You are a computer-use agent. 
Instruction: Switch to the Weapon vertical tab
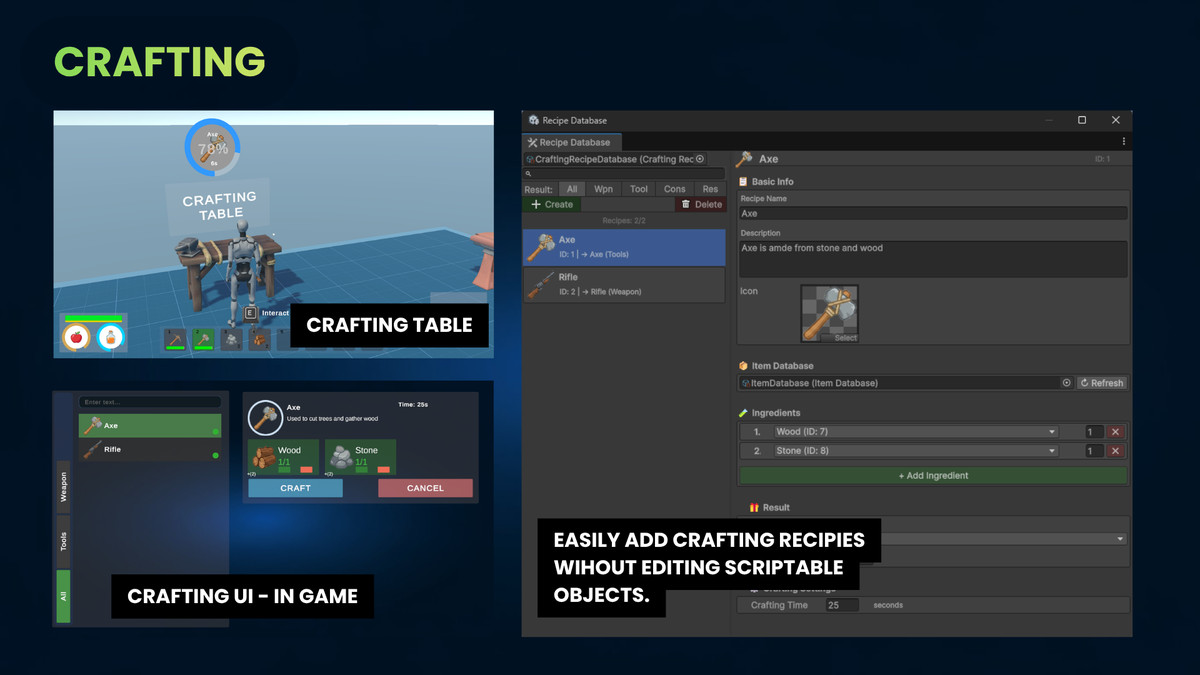pos(63,487)
